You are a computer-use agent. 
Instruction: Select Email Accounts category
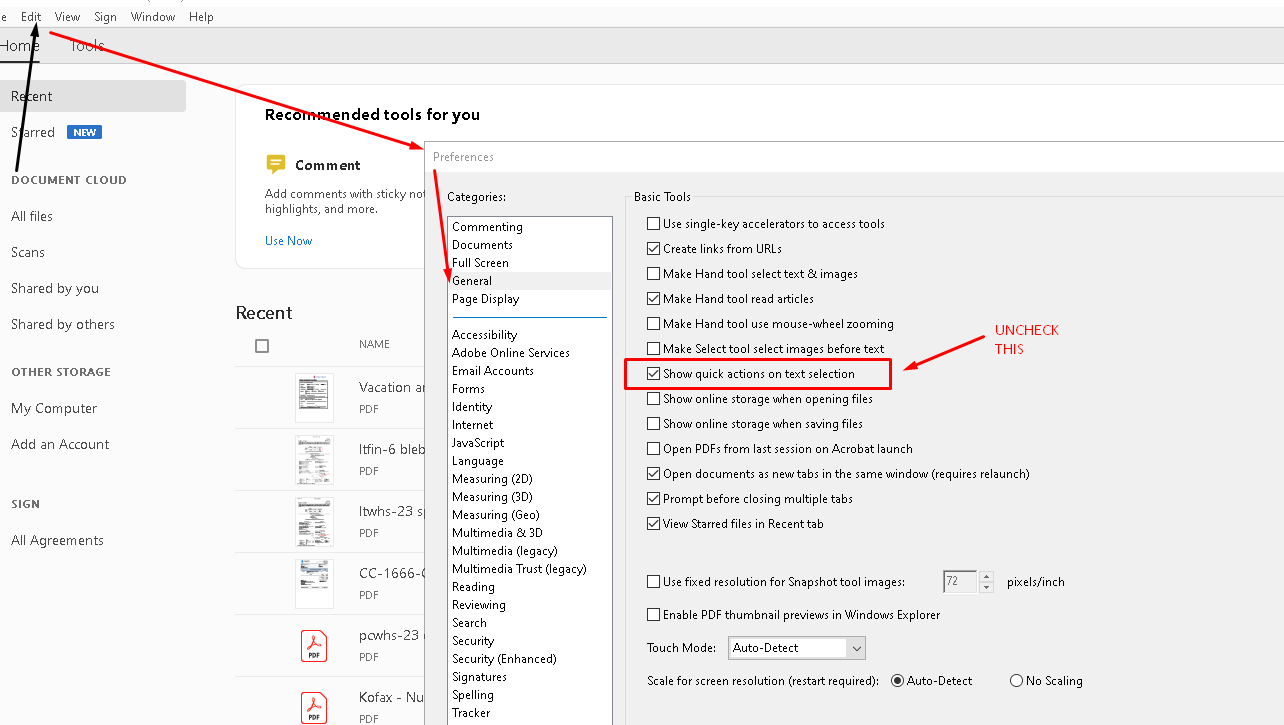point(492,371)
